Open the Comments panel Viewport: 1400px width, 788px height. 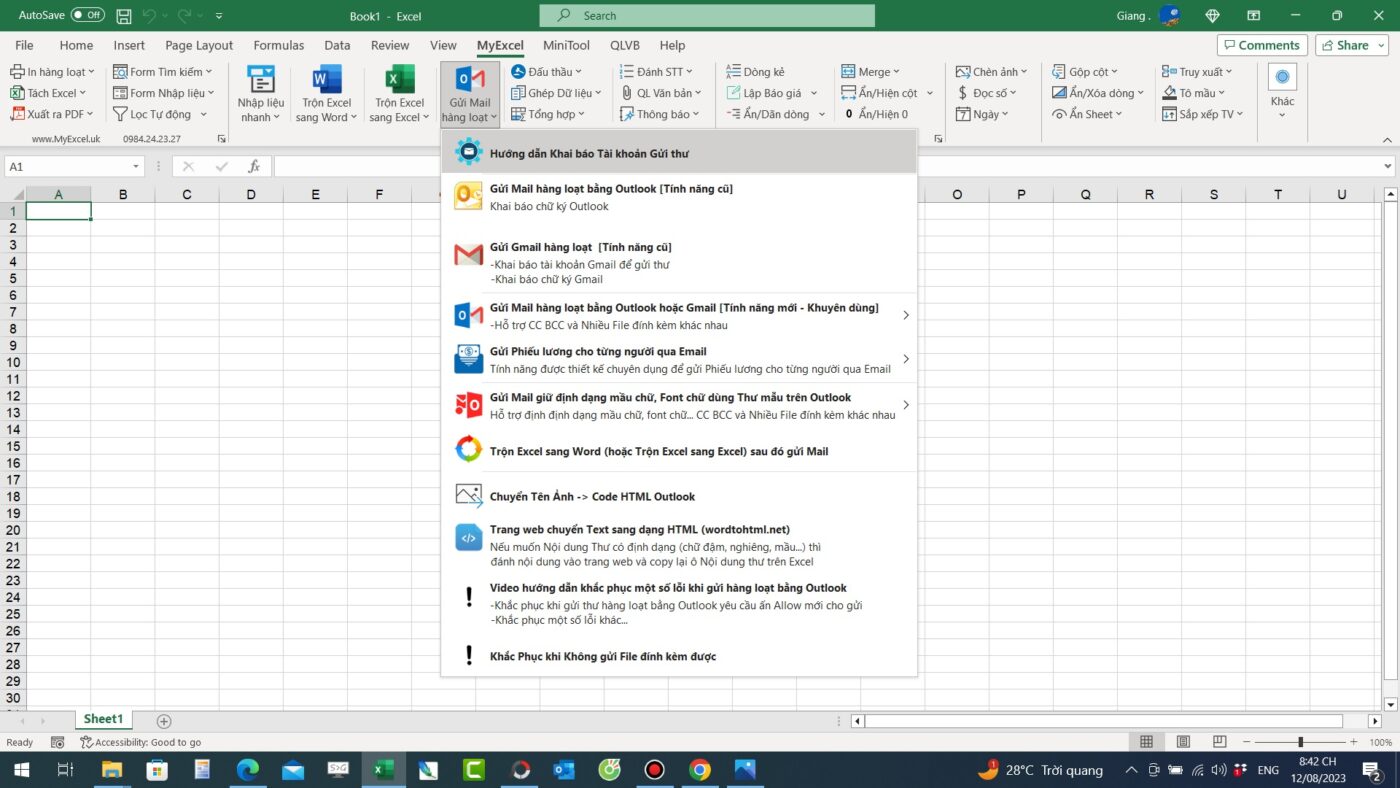click(1261, 45)
